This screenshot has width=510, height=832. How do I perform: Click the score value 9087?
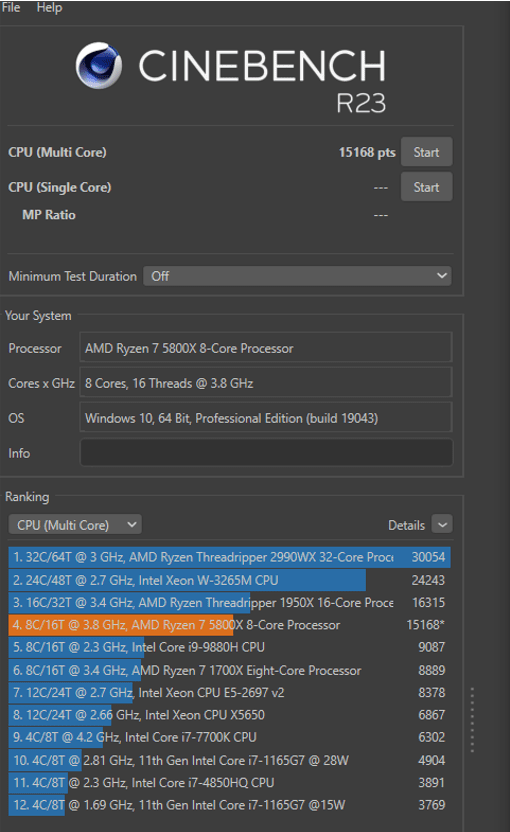pos(431,647)
